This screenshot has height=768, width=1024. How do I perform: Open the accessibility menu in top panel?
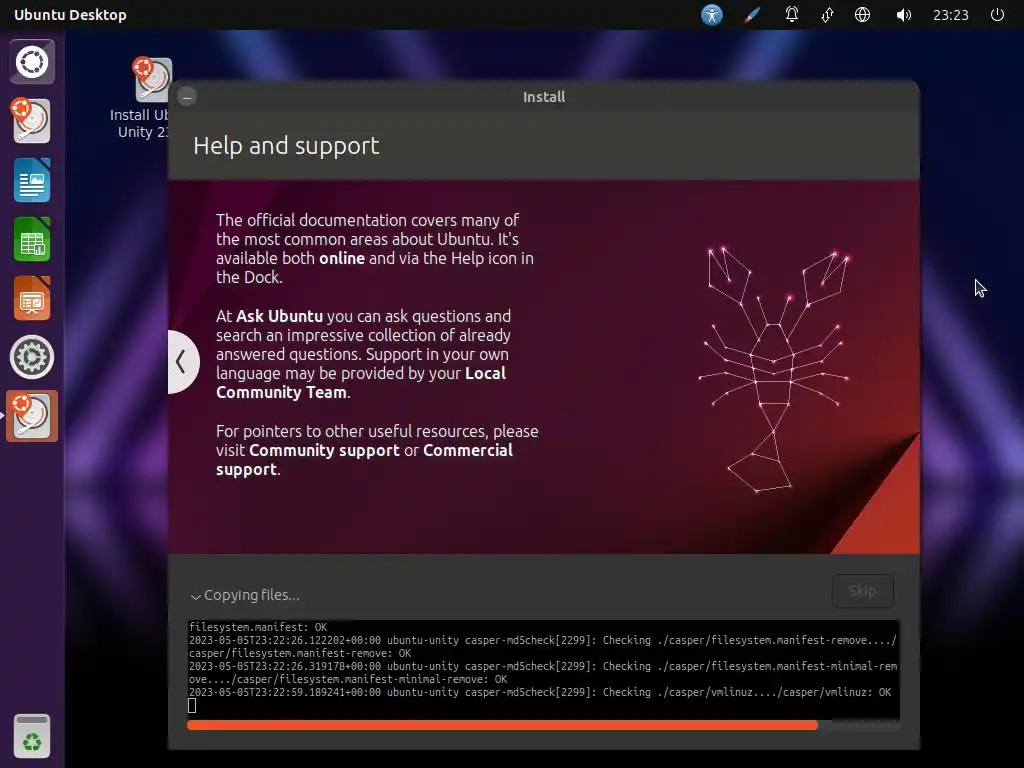pos(712,14)
